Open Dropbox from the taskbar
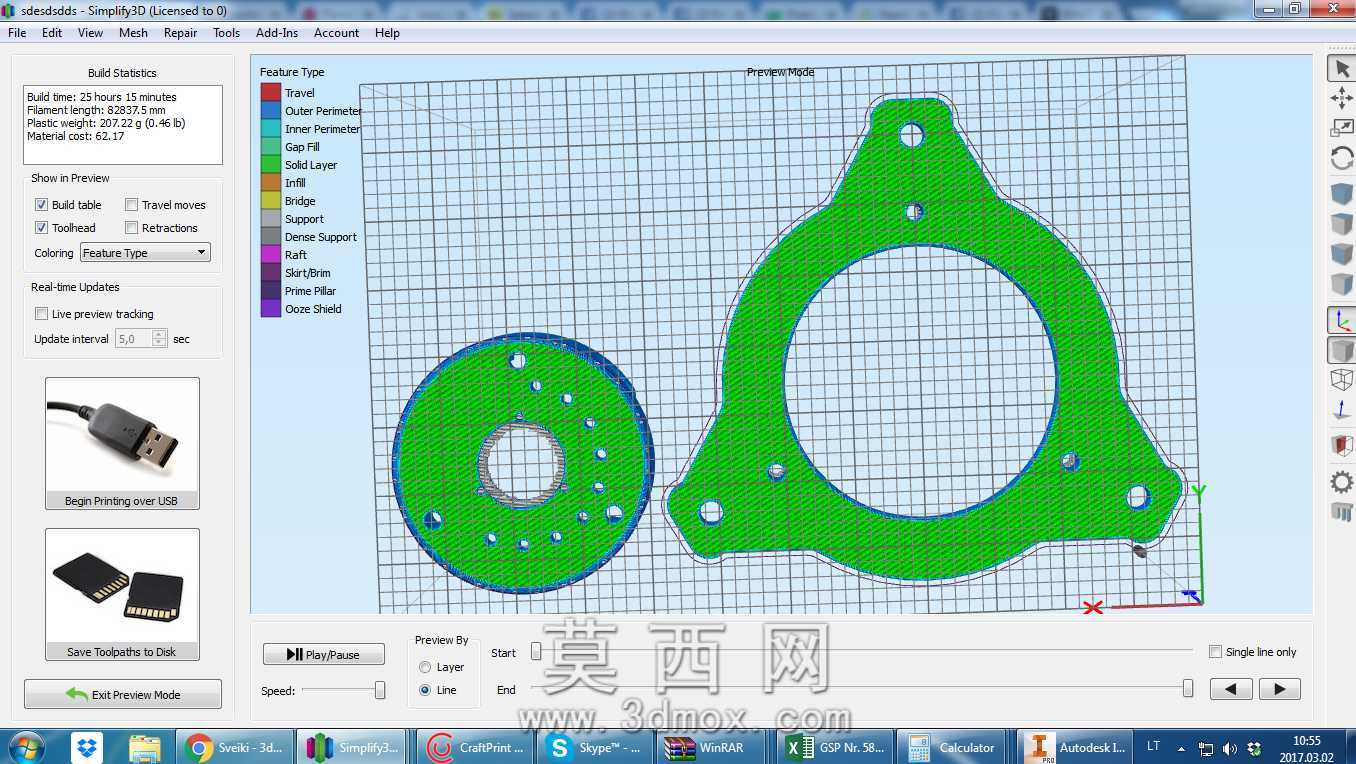Screen dimensions: 1356x764 (86, 747)
